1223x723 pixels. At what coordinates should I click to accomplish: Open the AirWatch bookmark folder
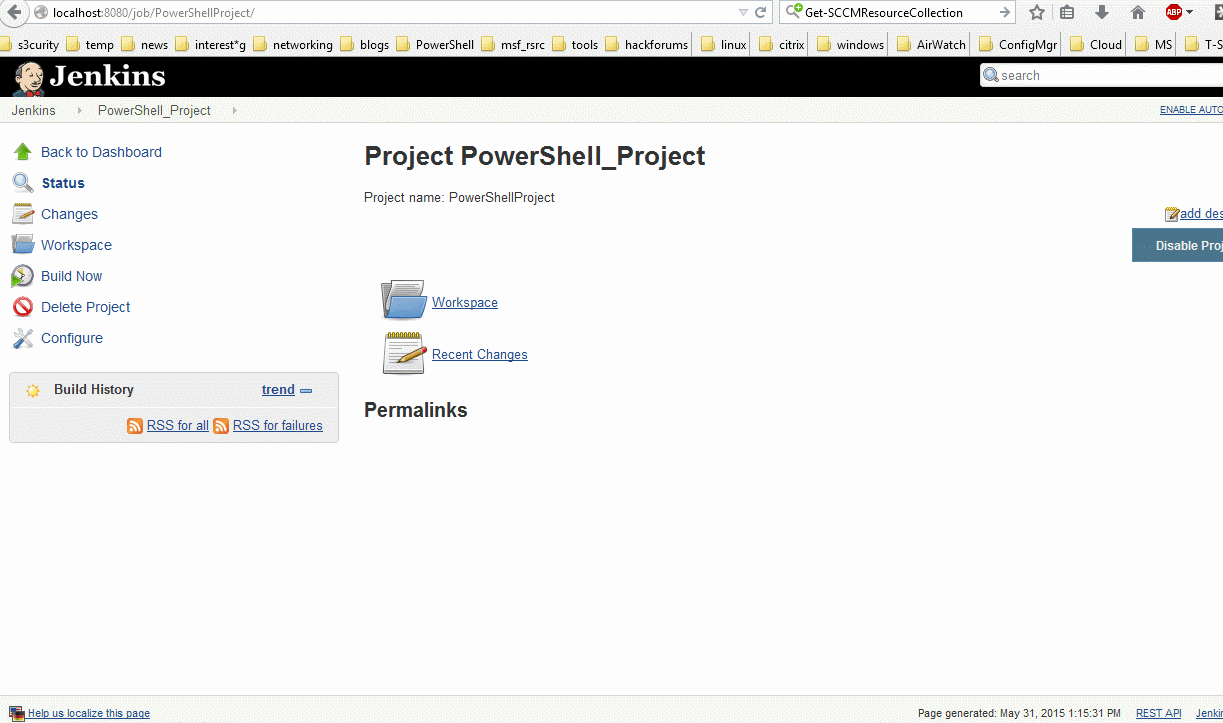pyautogui.click(x=932, y=44)
